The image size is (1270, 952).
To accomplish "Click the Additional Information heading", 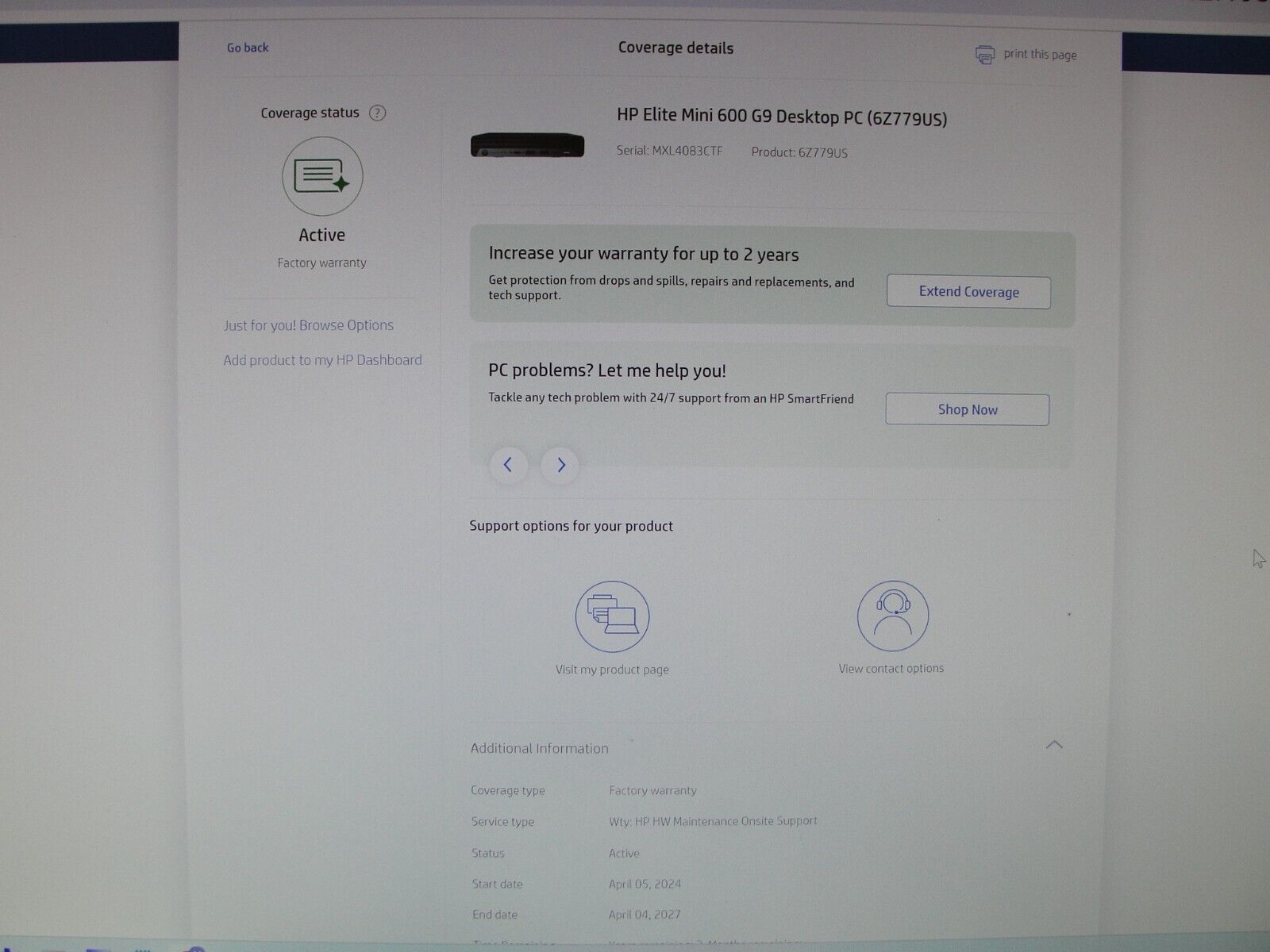I will point(540,748).
